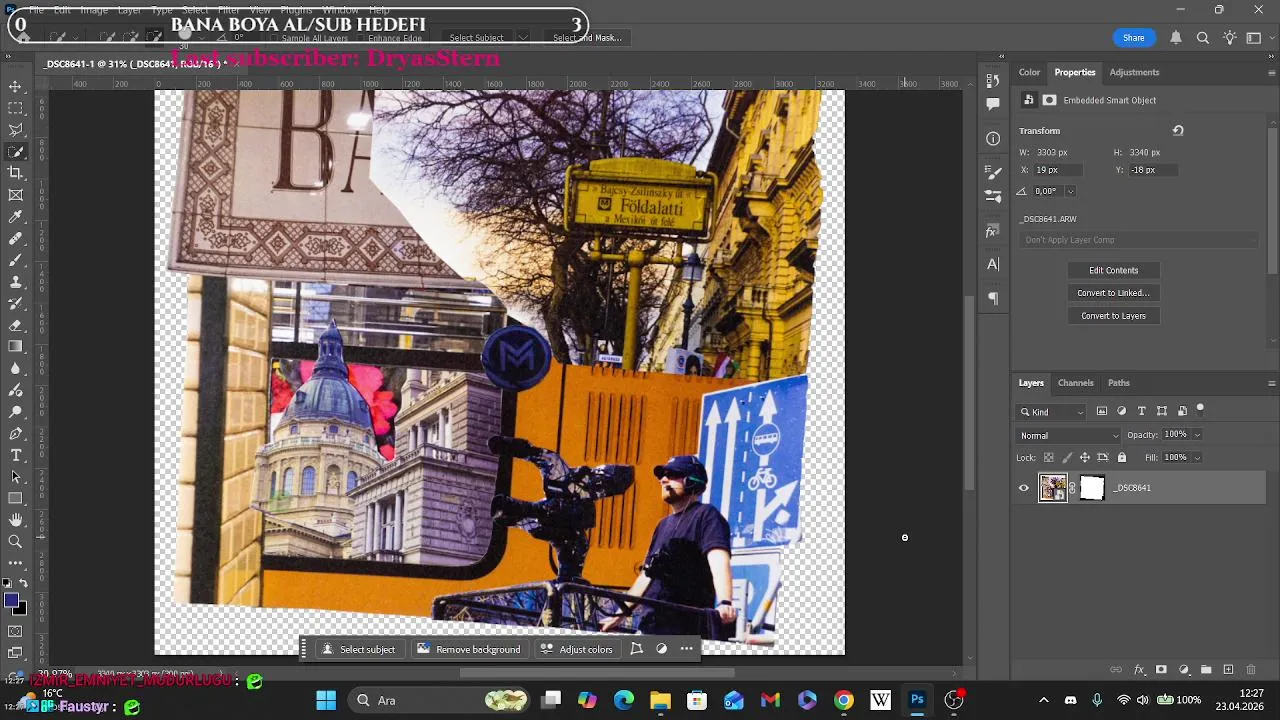Toggle lock position
This screenshot has width=1280, height=720.
pyautogui.click(x=1085, y=458)
